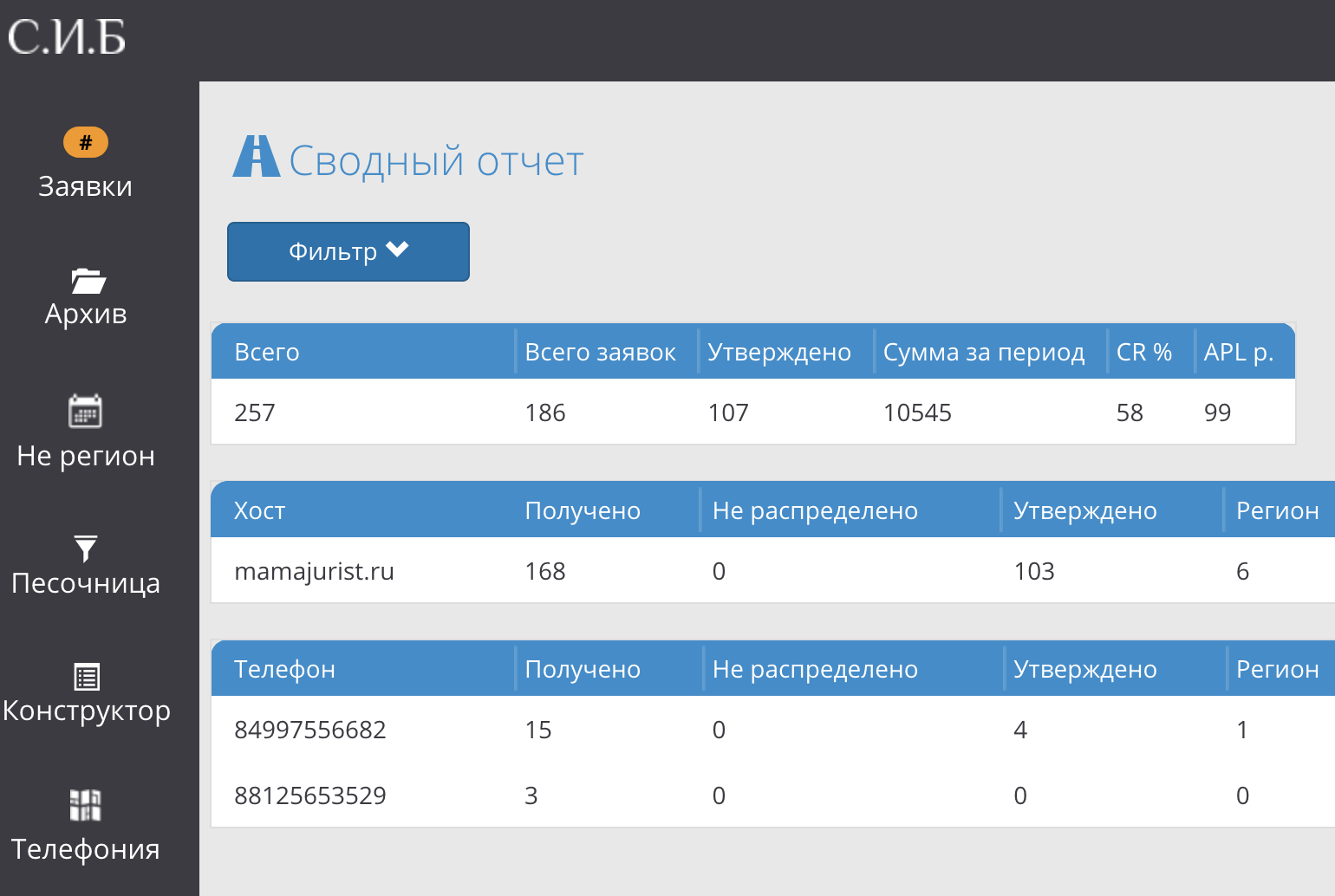Image resolution: width=1335 pixels, height=896 pixels.
Task: Click the Всего заявок column header
Action: click(x=600, y=352)
